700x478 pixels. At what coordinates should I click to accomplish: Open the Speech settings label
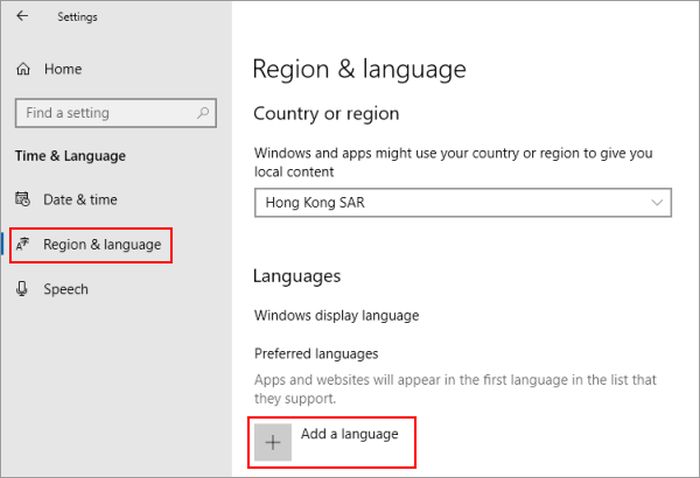66,289
